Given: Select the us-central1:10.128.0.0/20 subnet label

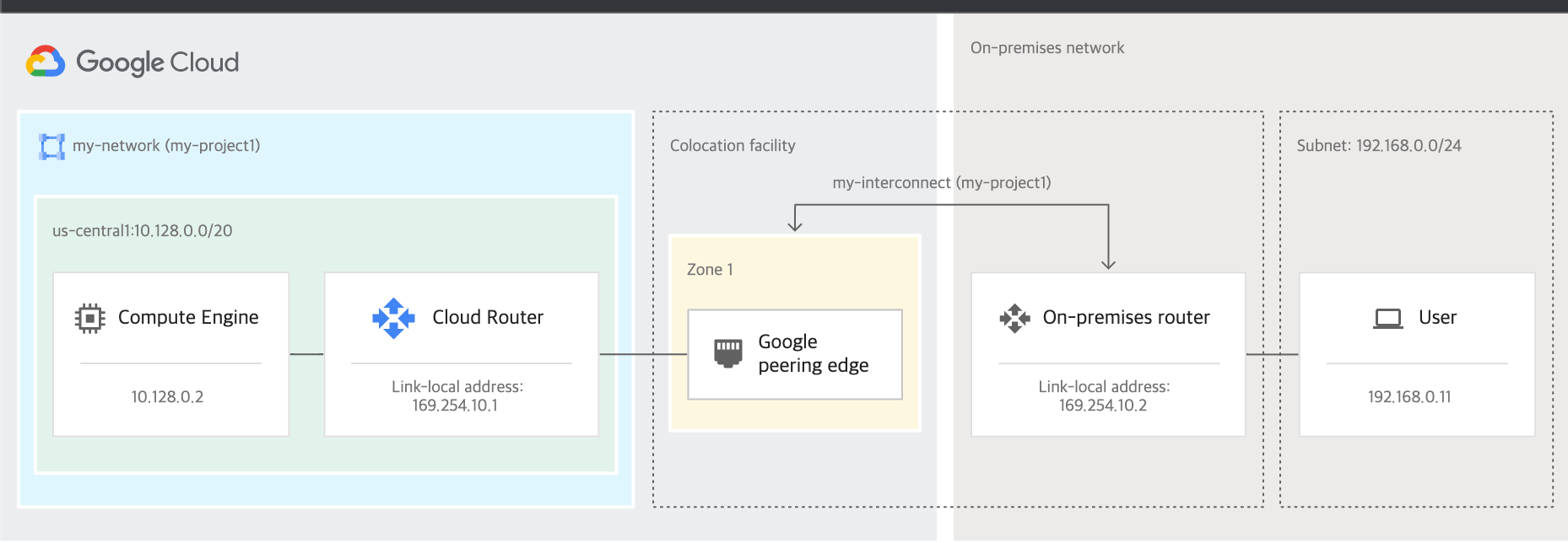Looking at the screenshot, I should pyautogui.click(x=143, y=231).
